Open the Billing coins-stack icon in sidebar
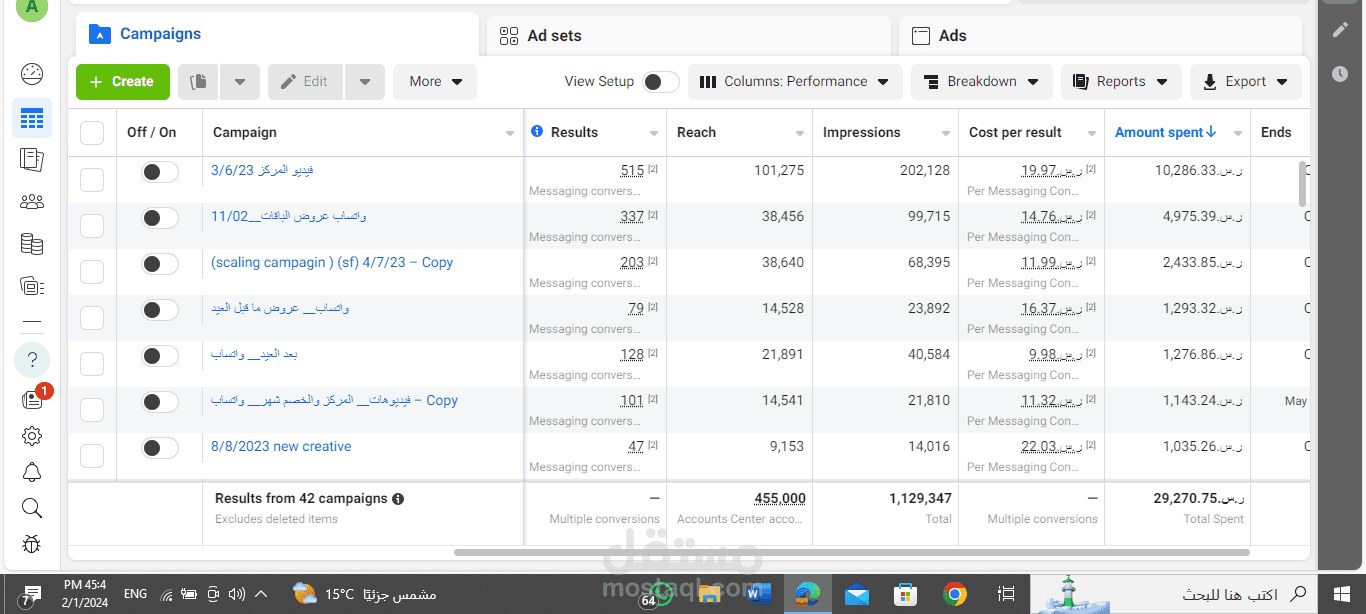 click(x=32, y=244)
